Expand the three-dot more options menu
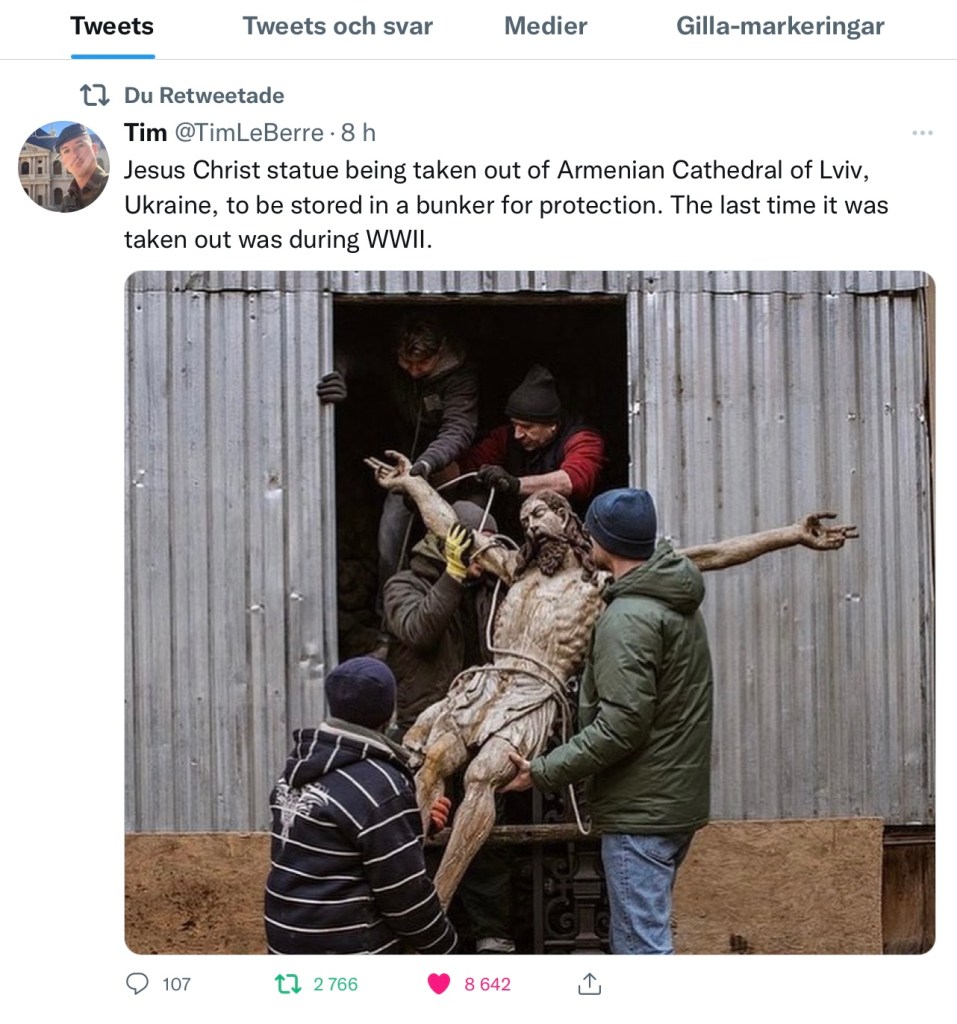The height and width of the screenshot is (1024, 957). [922, 133]
